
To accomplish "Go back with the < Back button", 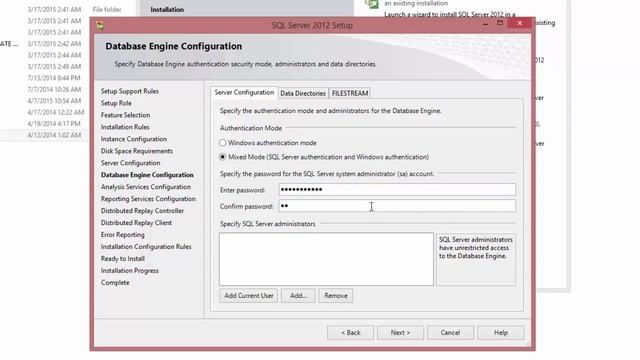I will (x=350, y=333).
